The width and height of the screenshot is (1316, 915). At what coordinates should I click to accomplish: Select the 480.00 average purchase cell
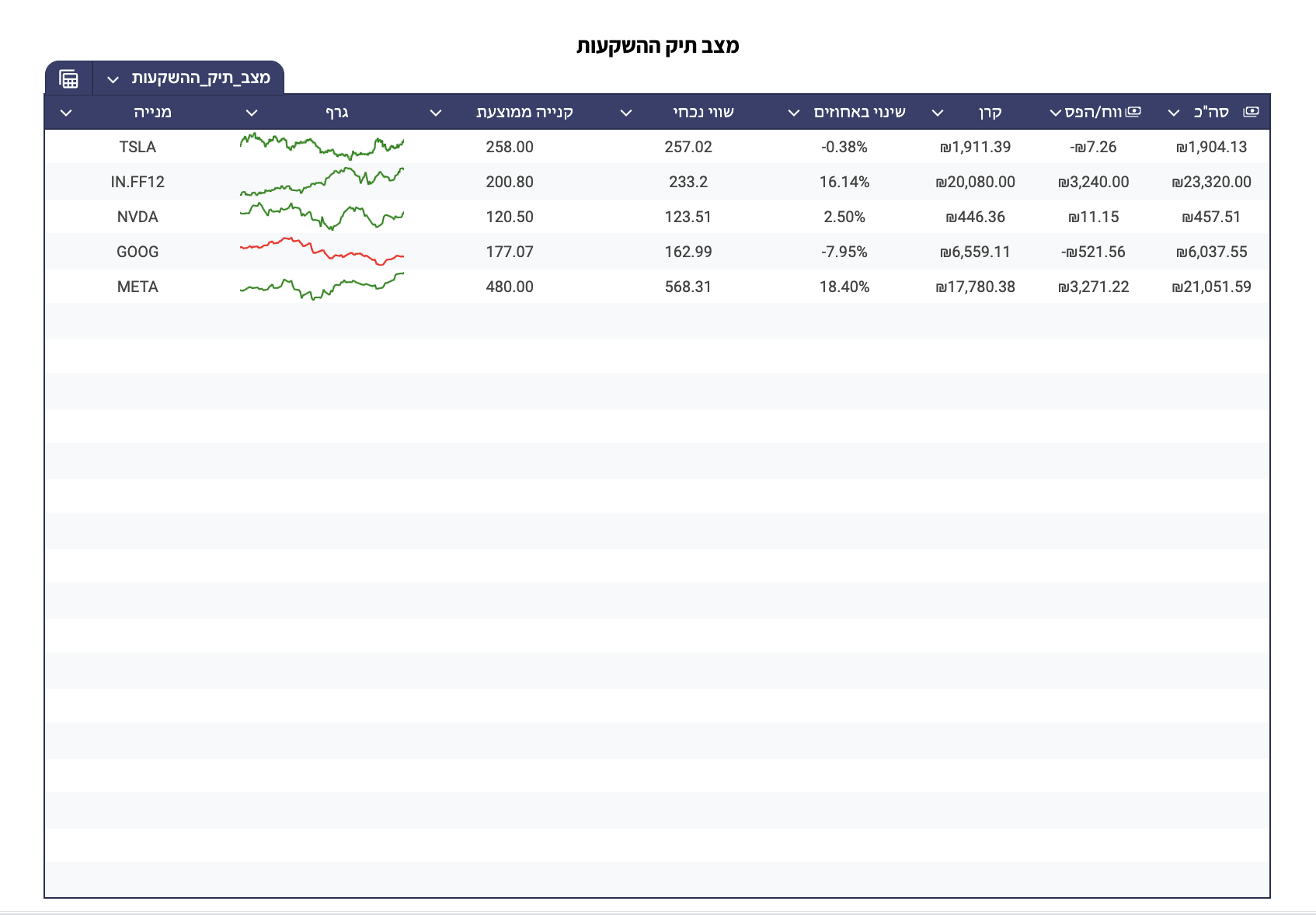coord(510,287)
